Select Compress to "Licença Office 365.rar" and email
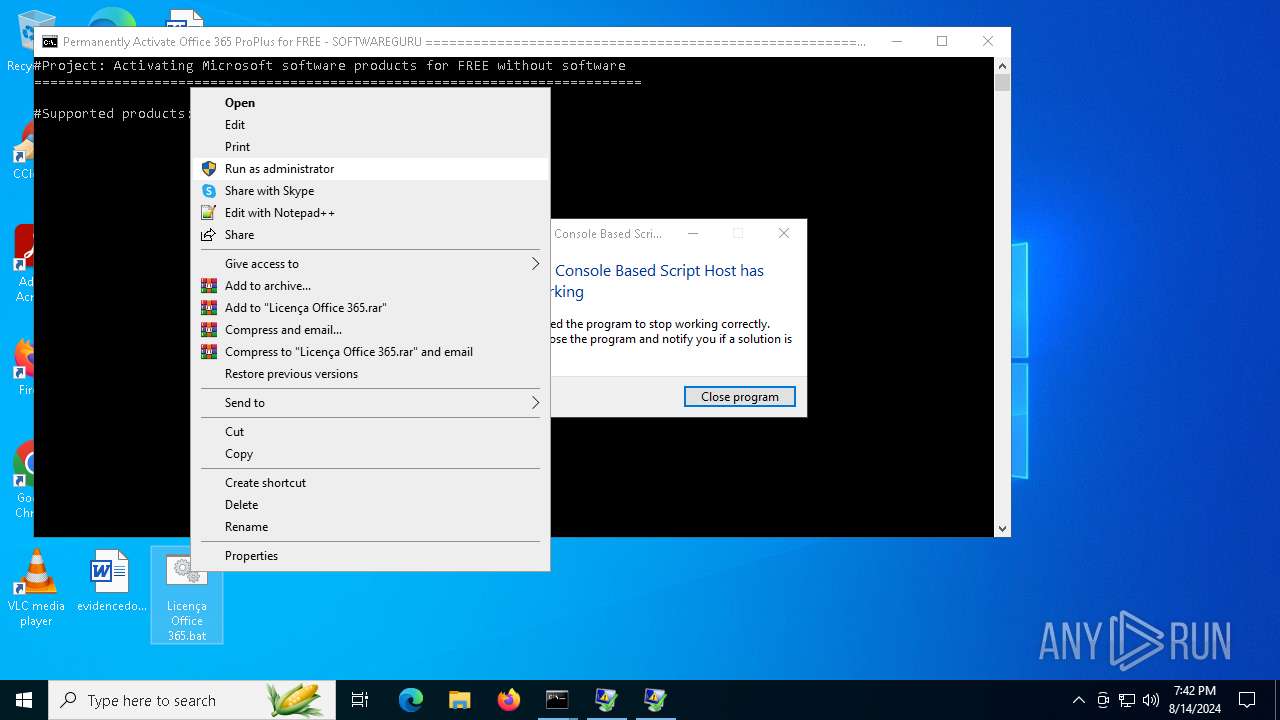 370,352
